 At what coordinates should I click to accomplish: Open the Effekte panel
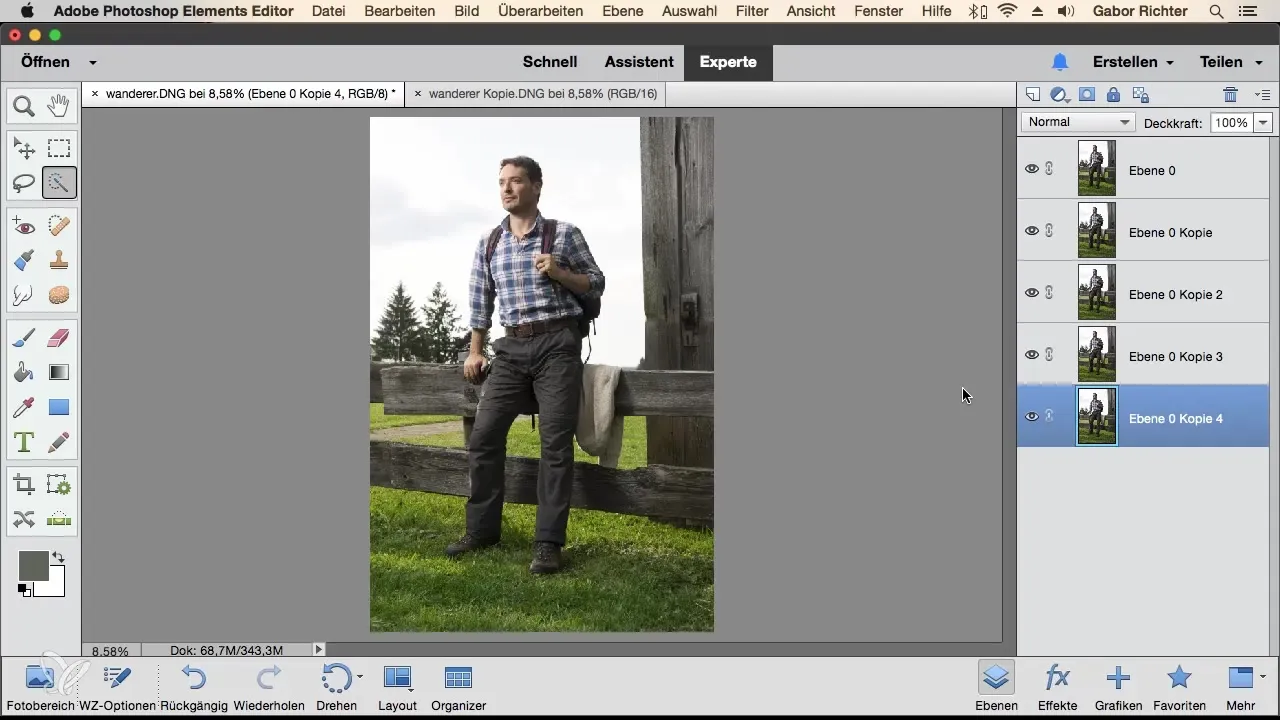tap(1057, 688)
